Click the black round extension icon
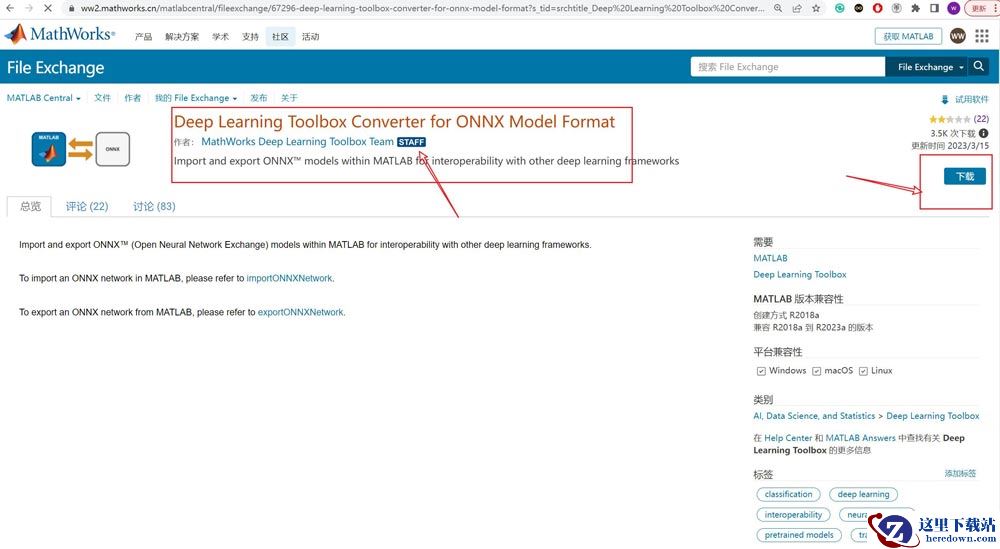Screen dimensions: 1000x549 [859, 8]
